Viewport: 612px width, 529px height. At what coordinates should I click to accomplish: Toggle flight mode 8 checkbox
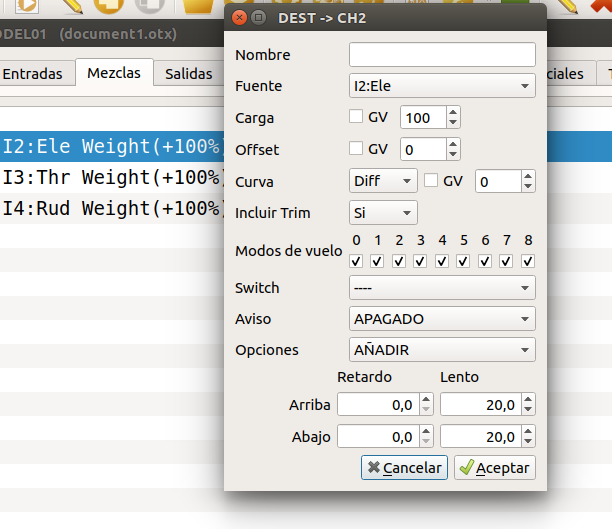pos(528,261)
